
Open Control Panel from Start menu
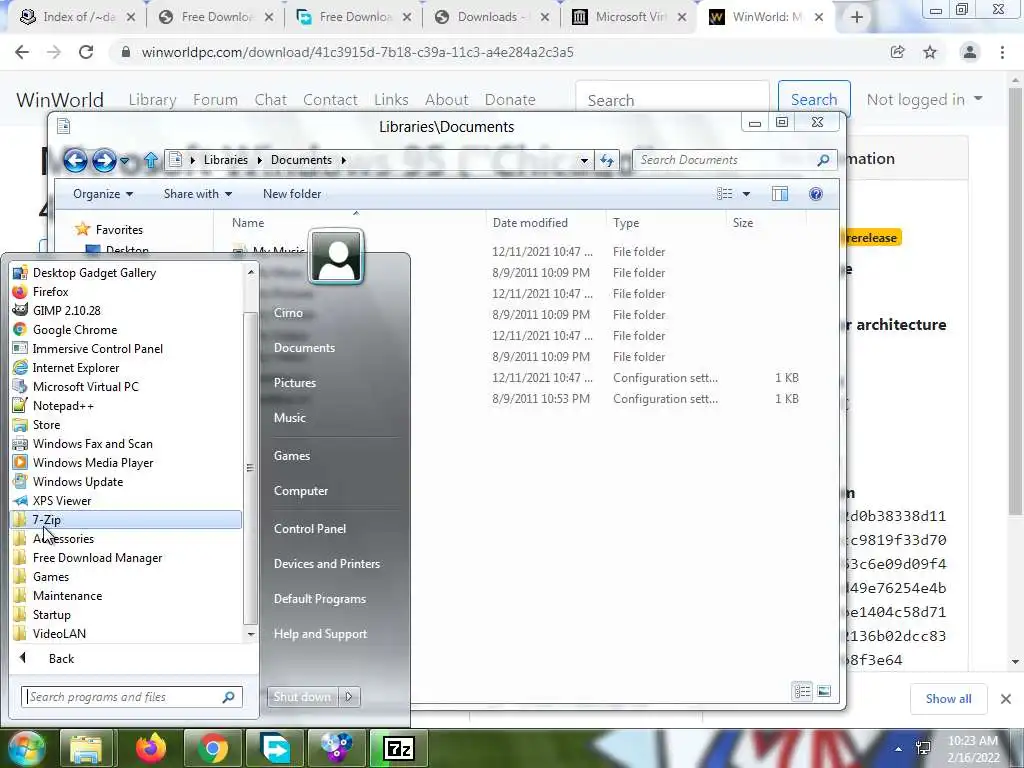[x=310, y=528]
